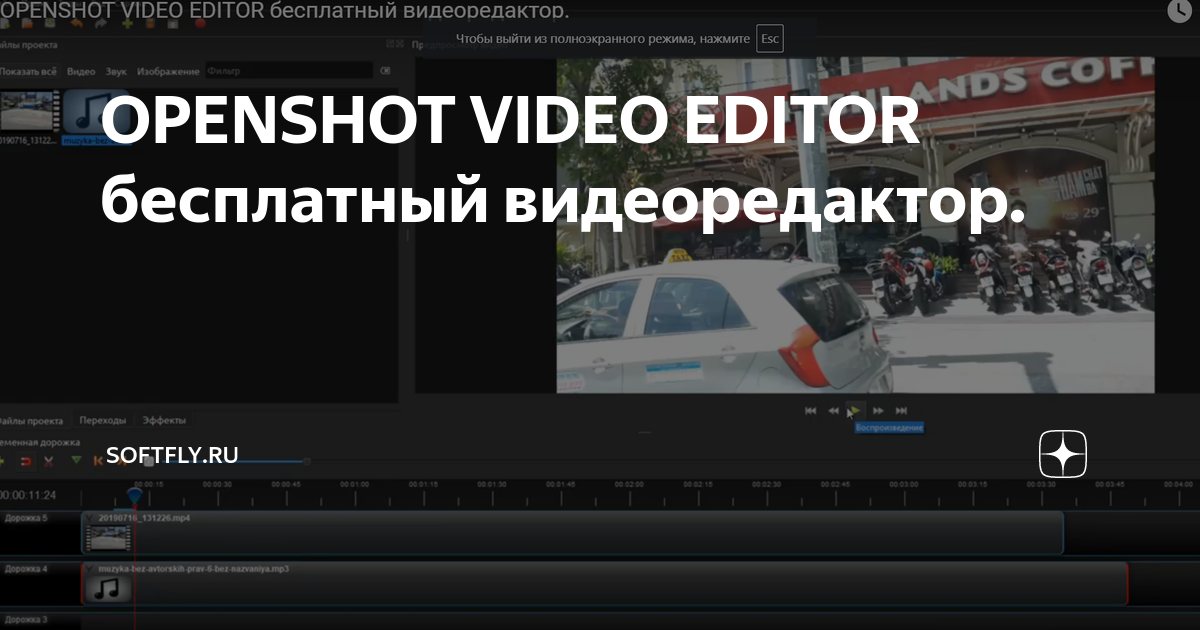Jump to the start of the video preview
Image resolution: width=1200 pixels, height=630 pixels.
point(810,410)
